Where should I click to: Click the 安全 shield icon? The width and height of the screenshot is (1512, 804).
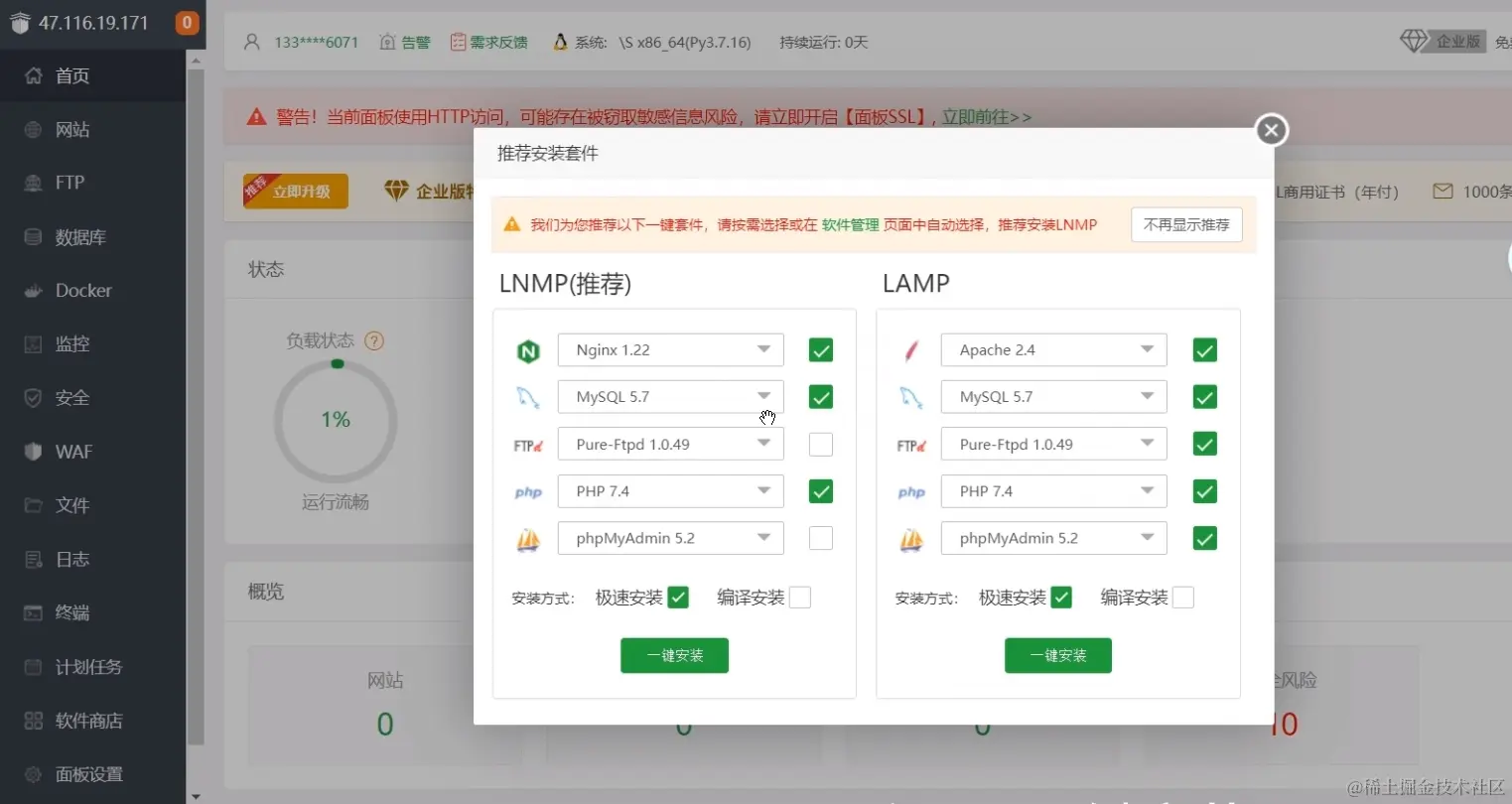click(34, 398)
